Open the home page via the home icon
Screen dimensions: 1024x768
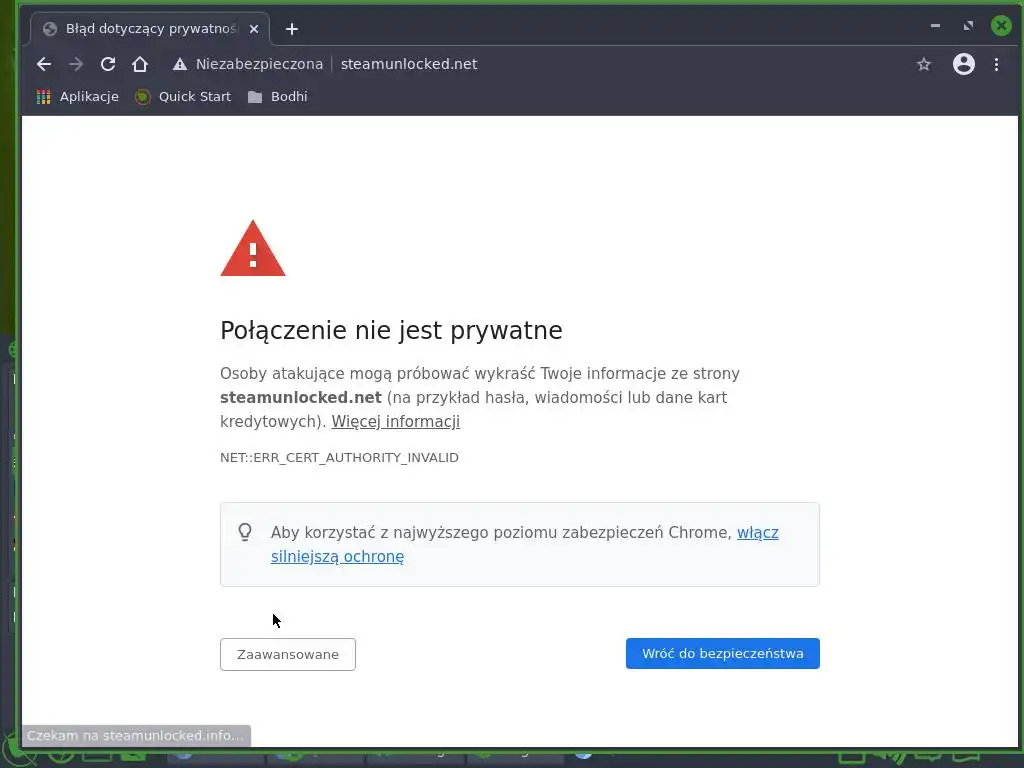click(140, 64)
